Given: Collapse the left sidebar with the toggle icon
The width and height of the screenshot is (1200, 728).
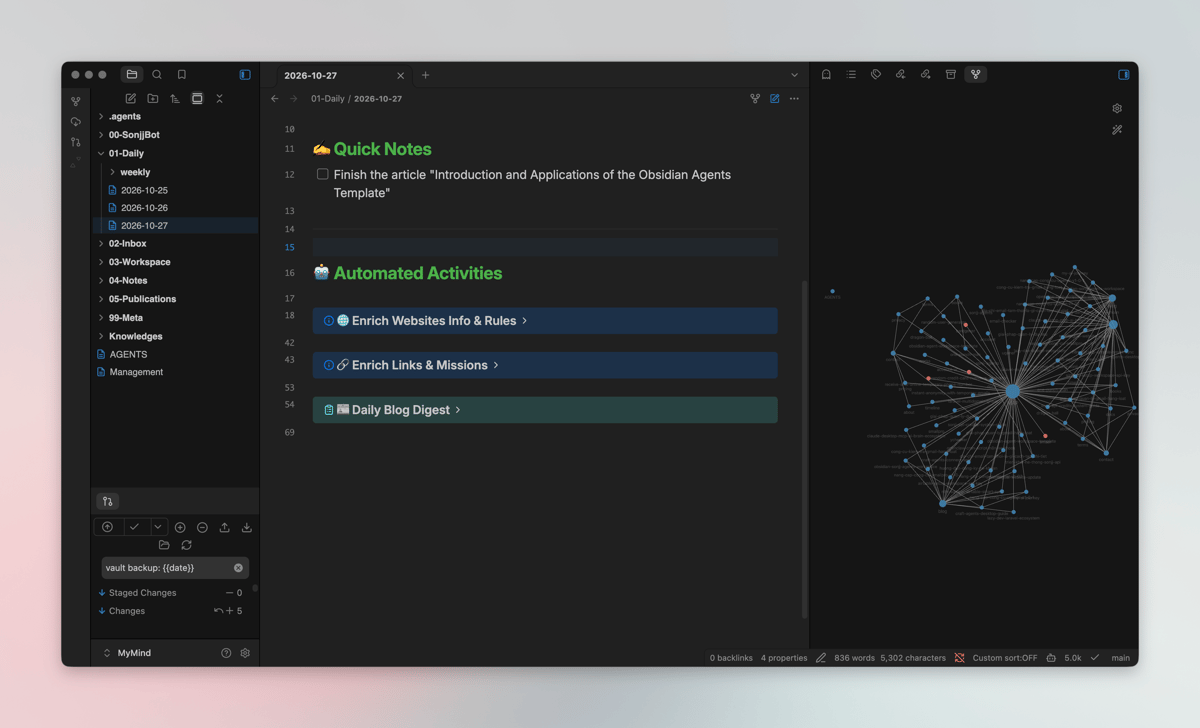Looking at the screenshot, I should coord(245,75).
